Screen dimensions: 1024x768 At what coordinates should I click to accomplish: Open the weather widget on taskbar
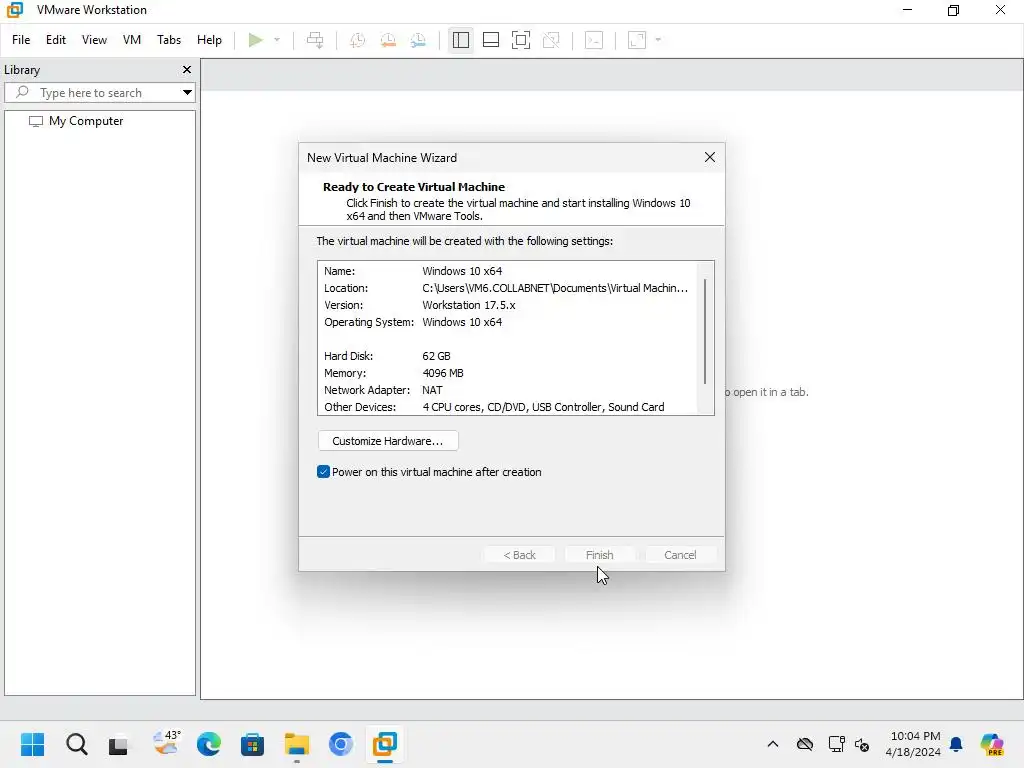click(x=166, y=744)
